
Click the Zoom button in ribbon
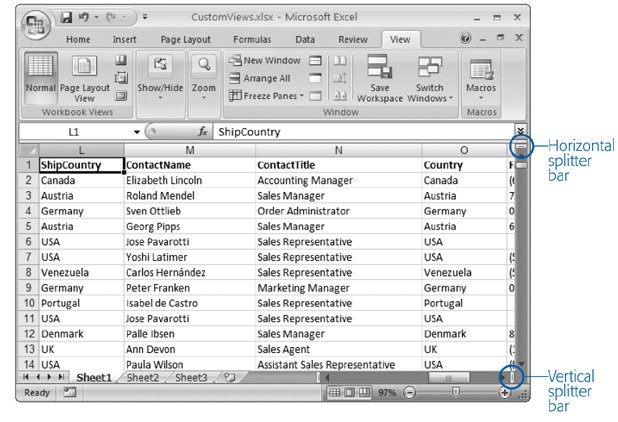tap(204, 78)
